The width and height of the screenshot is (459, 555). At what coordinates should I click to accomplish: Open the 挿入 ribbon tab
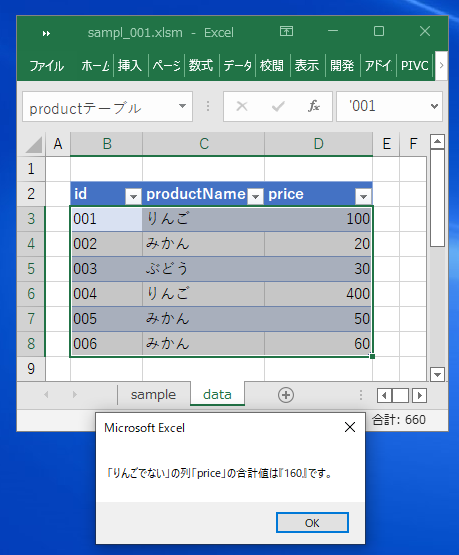tap(130, 65)
